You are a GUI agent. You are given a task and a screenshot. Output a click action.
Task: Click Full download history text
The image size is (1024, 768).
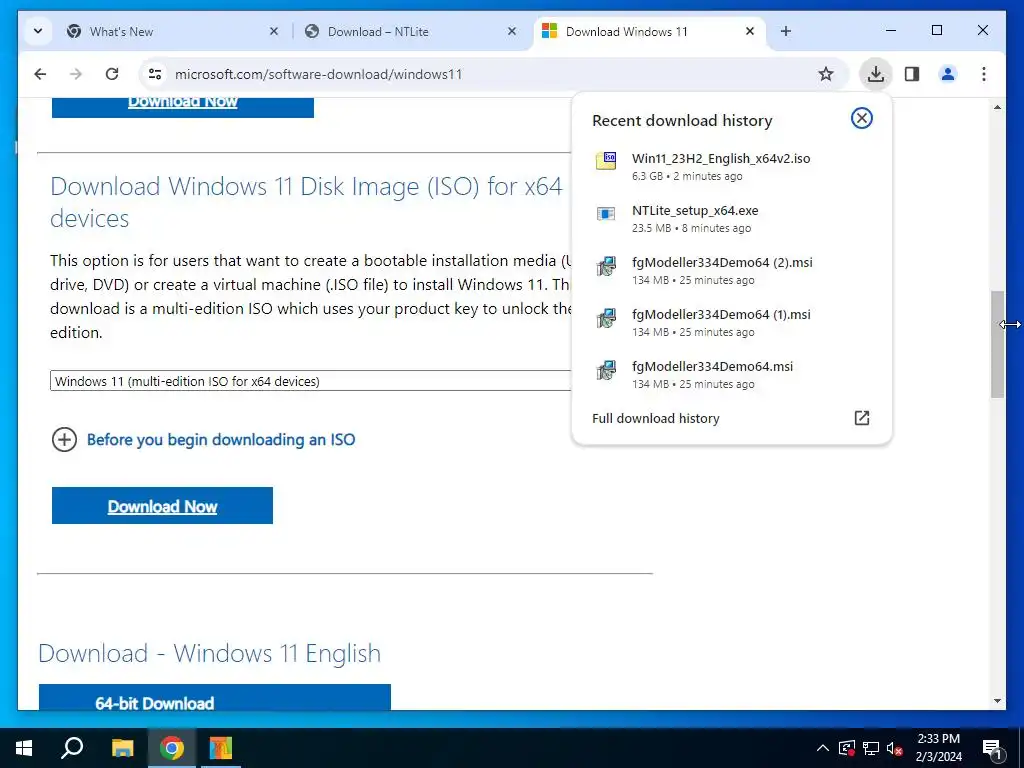(x=656, y=418)
